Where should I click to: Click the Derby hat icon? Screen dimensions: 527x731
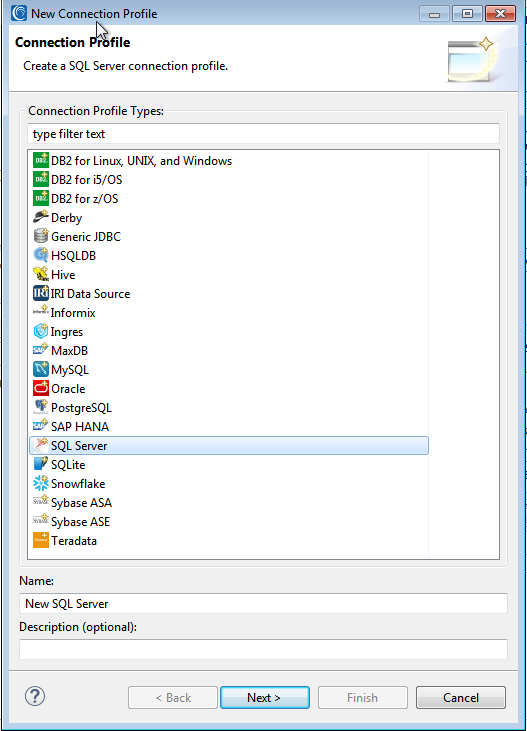(x=41, y=217)
